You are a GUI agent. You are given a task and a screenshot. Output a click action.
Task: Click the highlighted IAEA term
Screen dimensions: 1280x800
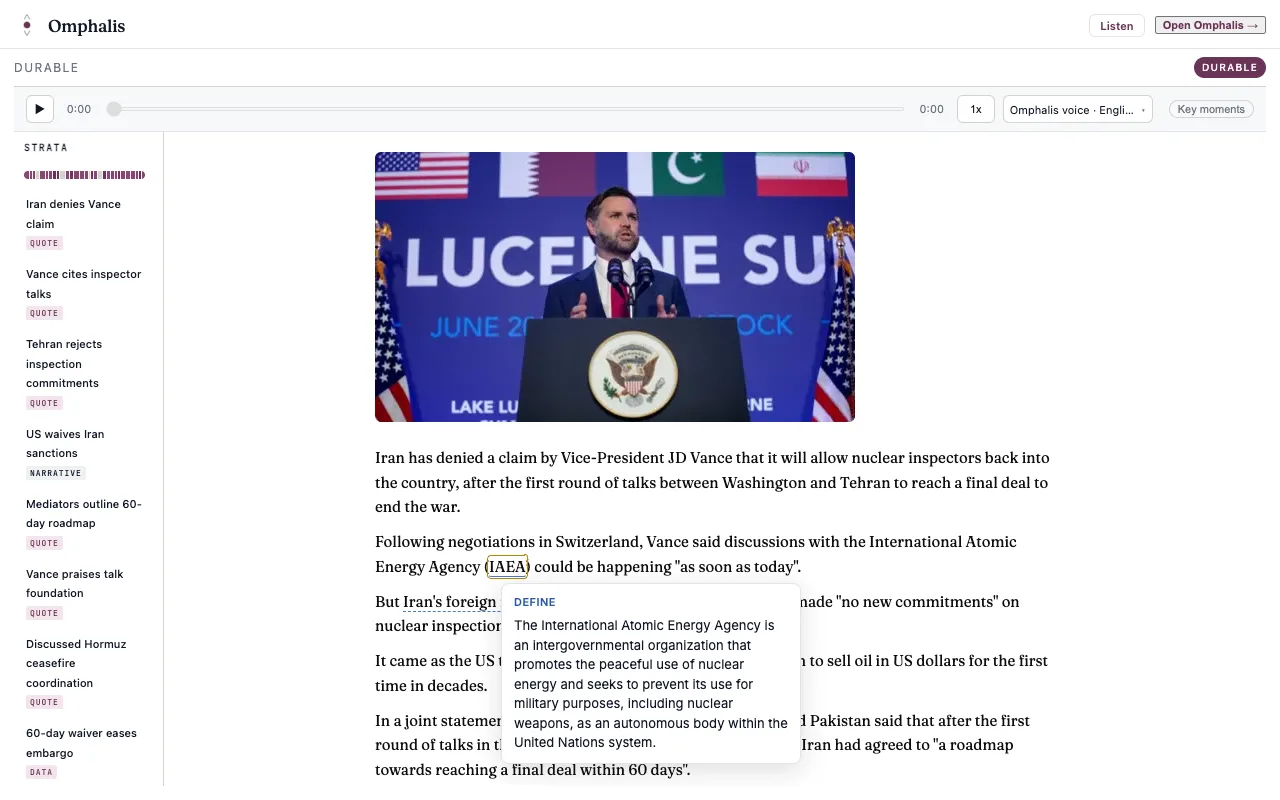(x=507, y=567)
